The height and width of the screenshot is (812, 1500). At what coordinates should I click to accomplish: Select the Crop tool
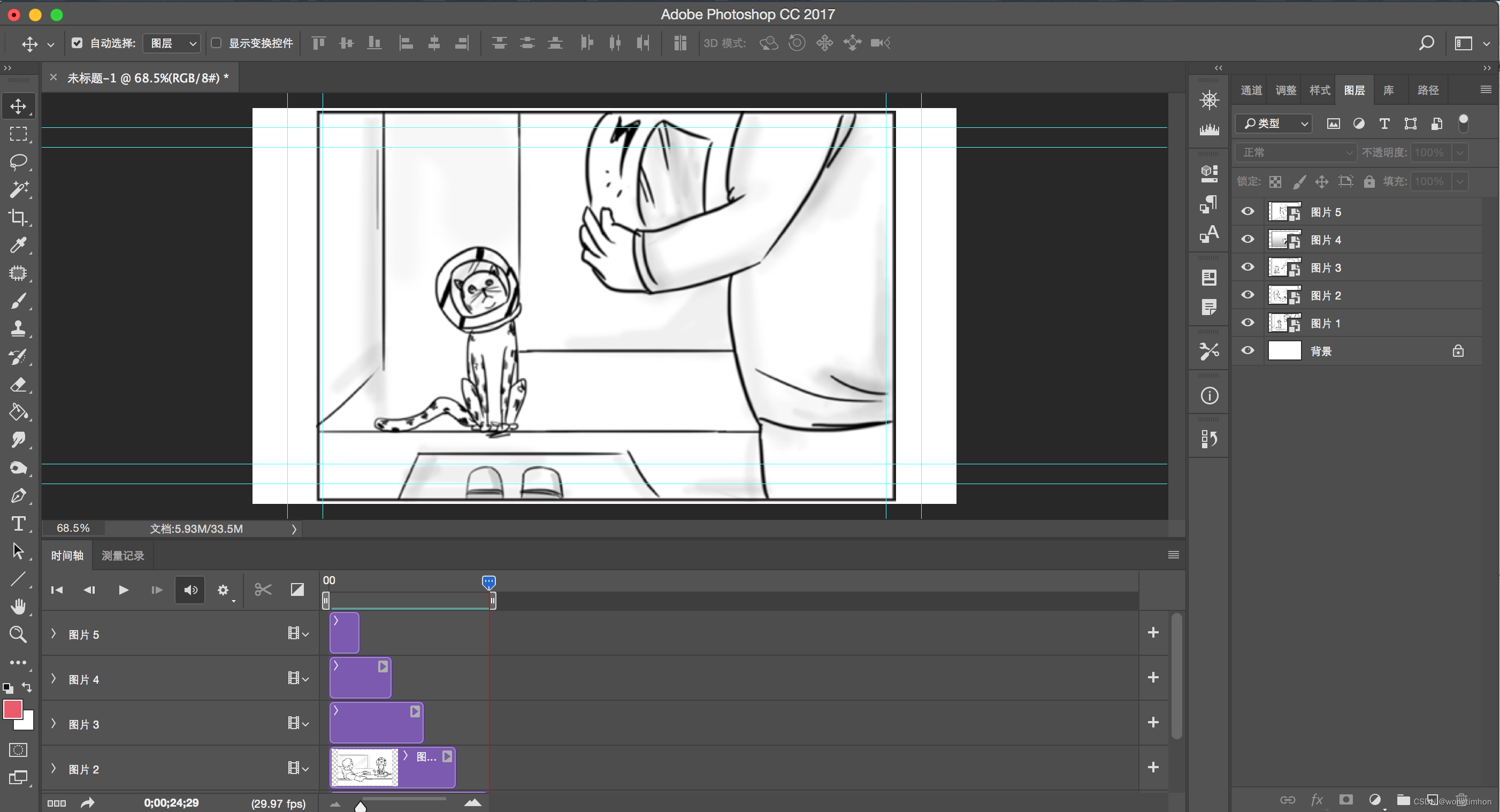18,217
